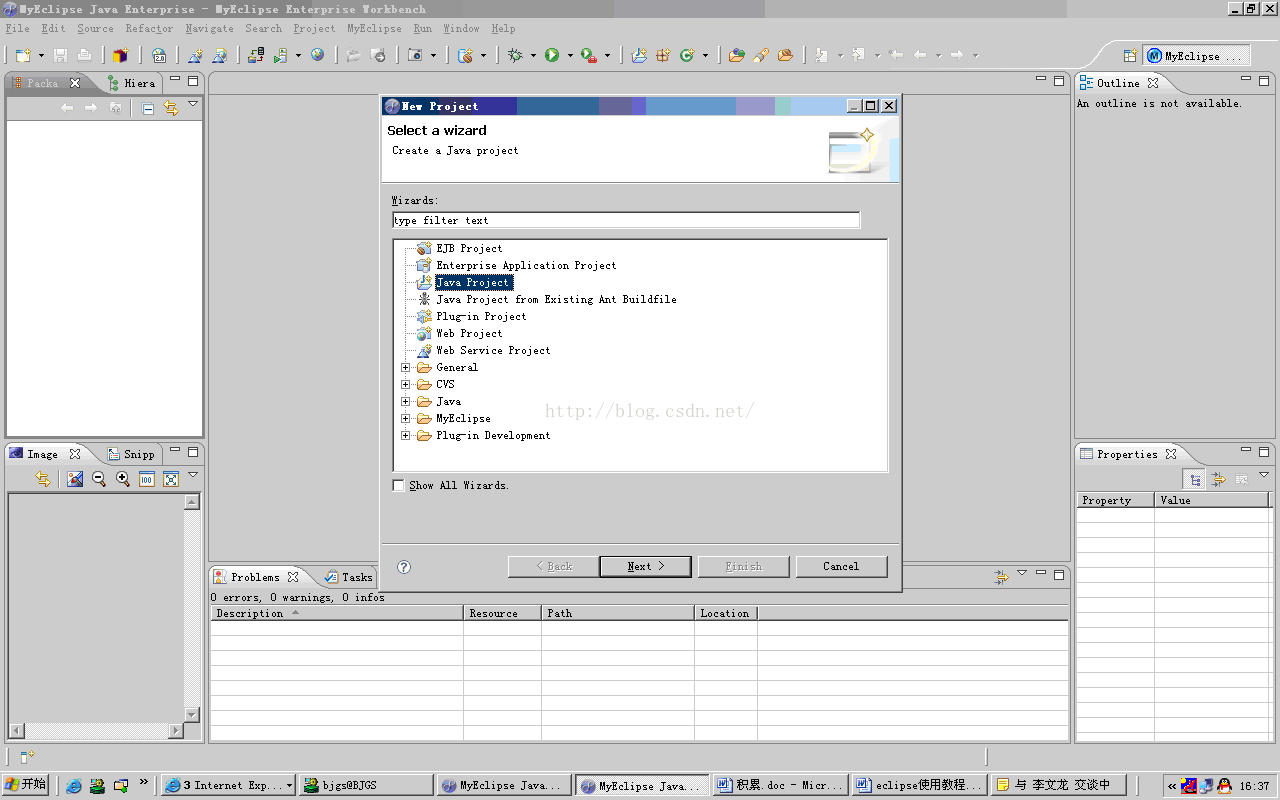The image size is (1280, 800).
Task: Open the Window menu
Action: point(461,28)
